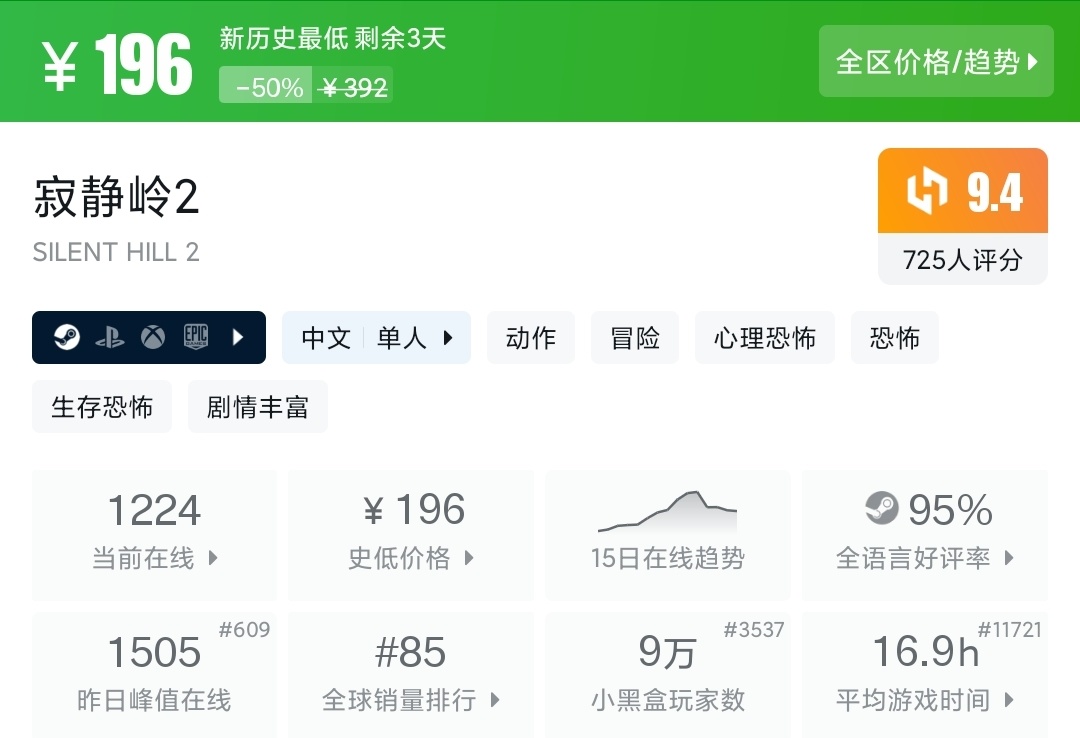The image size is (1080, 738).
Task: Select the 心理恐怖 genre tag
Action: [x=764, y=338]
